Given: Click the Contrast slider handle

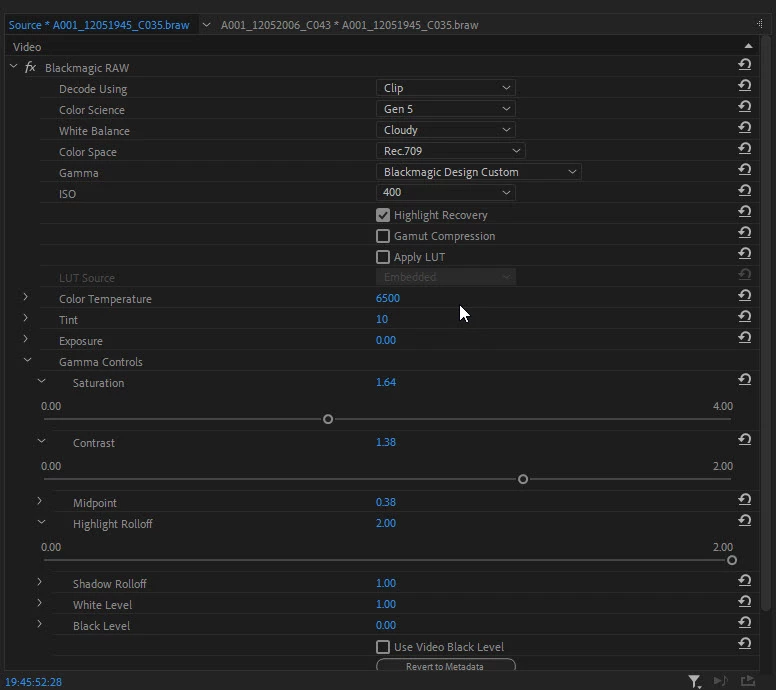Looking at the screenshot, I should pos(523,479).
